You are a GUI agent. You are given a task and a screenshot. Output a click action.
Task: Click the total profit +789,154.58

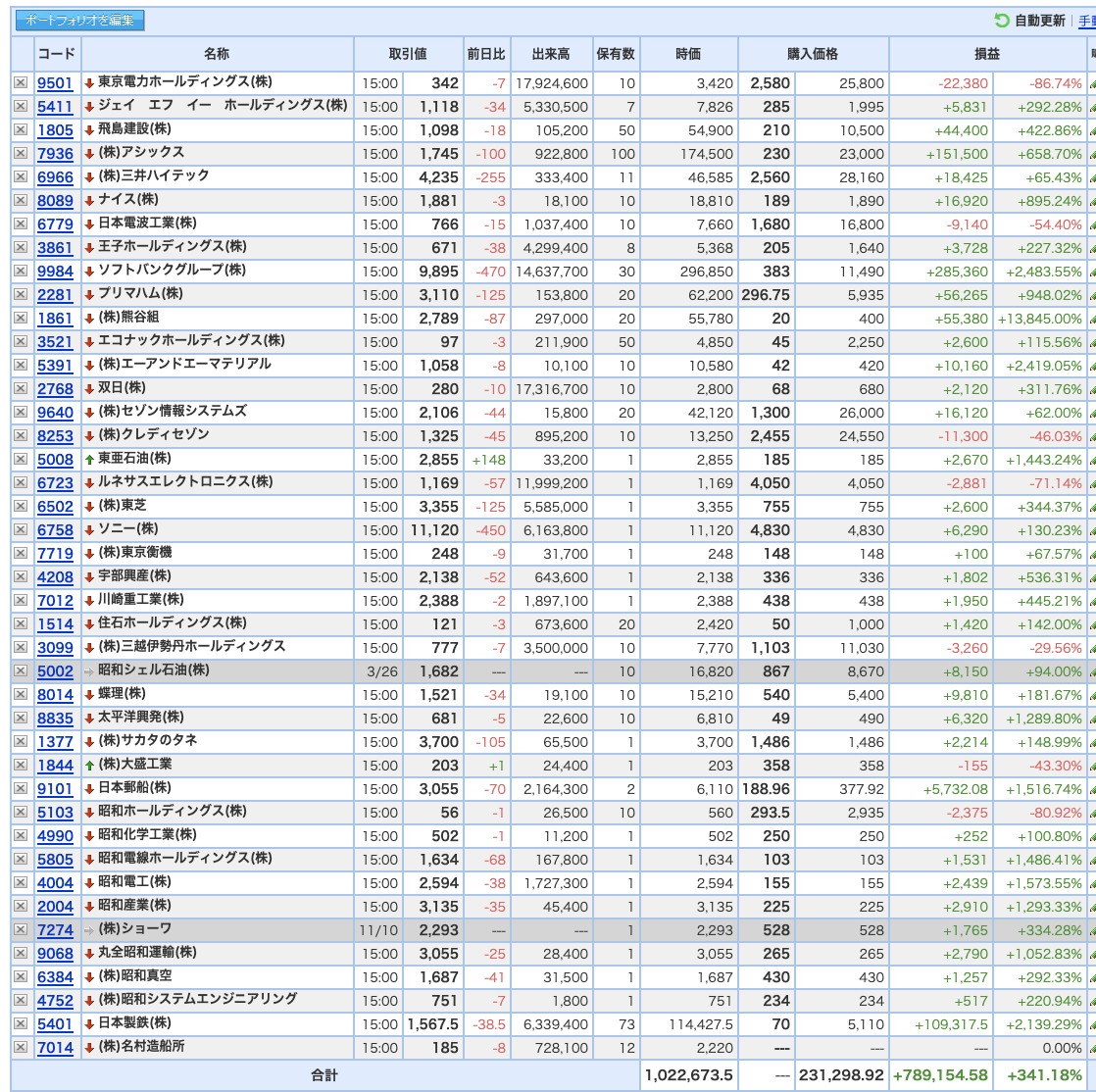coord(941,1075)
